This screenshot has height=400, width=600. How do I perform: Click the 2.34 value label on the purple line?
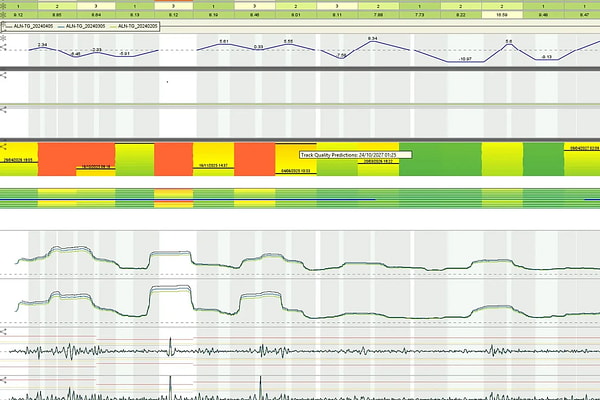[42, 45]
